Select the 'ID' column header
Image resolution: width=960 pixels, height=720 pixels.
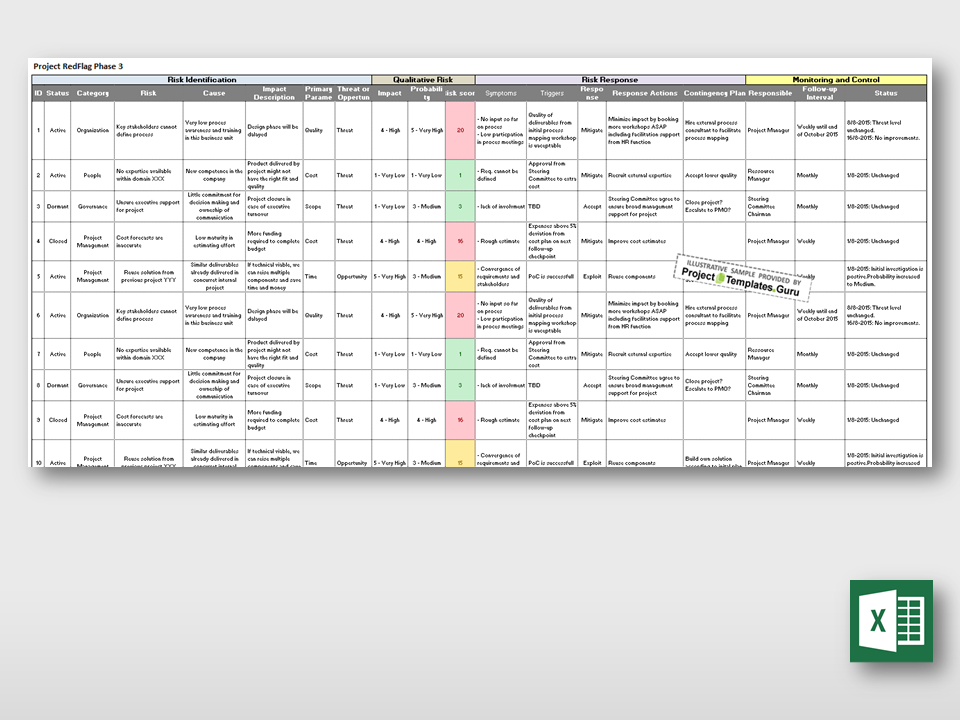(38, 93)
